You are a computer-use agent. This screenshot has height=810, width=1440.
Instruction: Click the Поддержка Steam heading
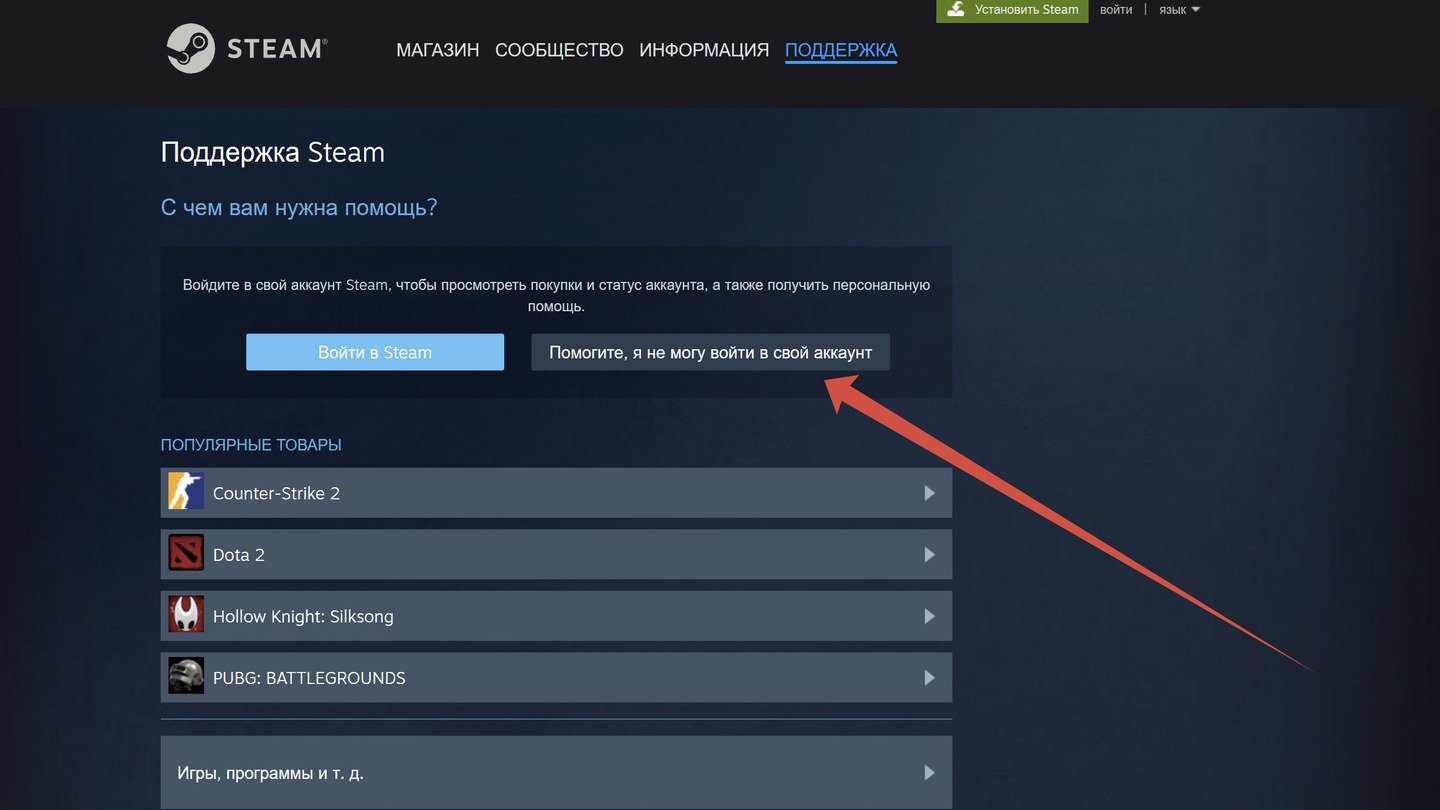[x=272, y=153]
